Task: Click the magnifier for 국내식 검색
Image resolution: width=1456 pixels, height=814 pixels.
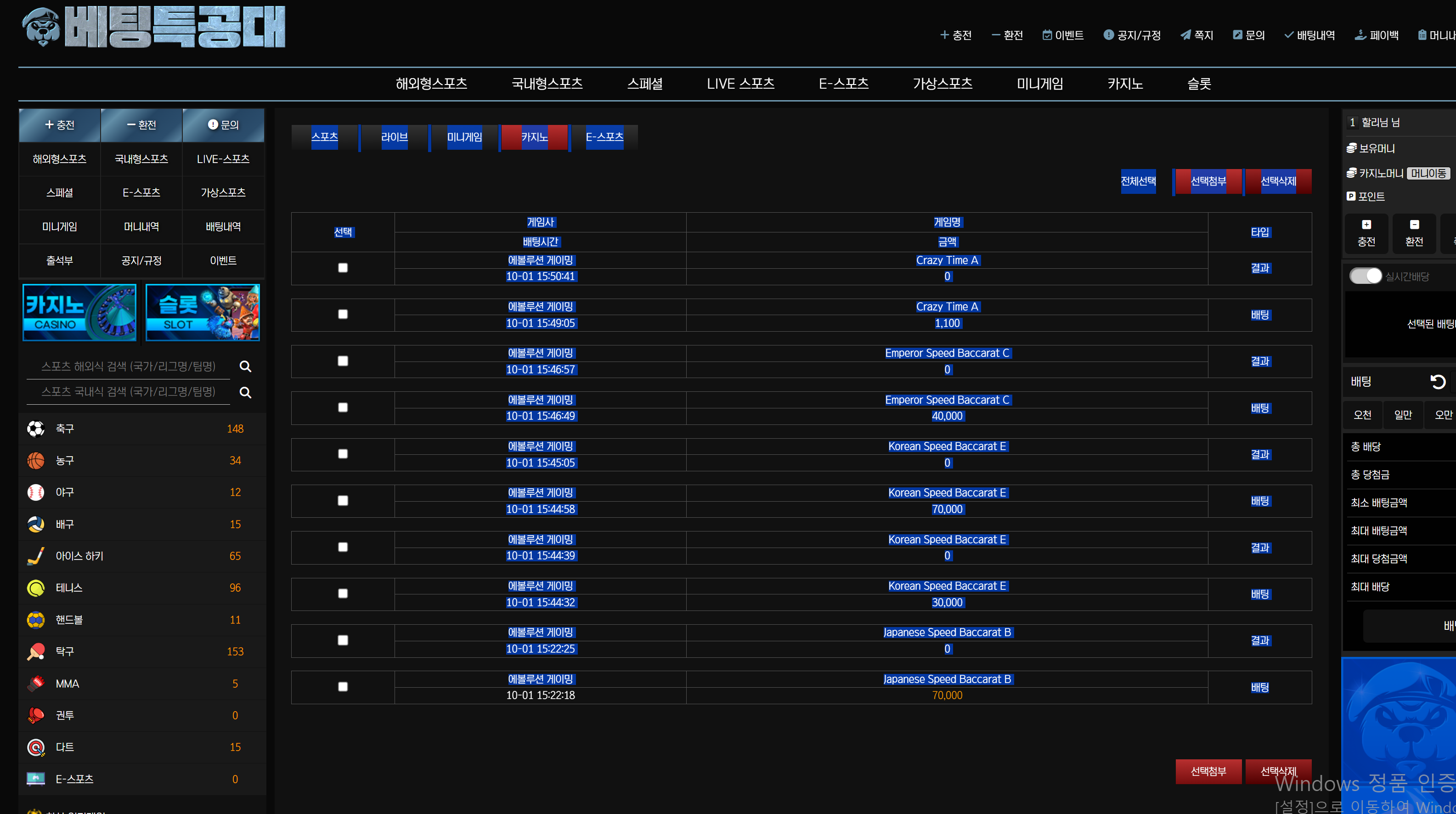Action: click(245, 392)
